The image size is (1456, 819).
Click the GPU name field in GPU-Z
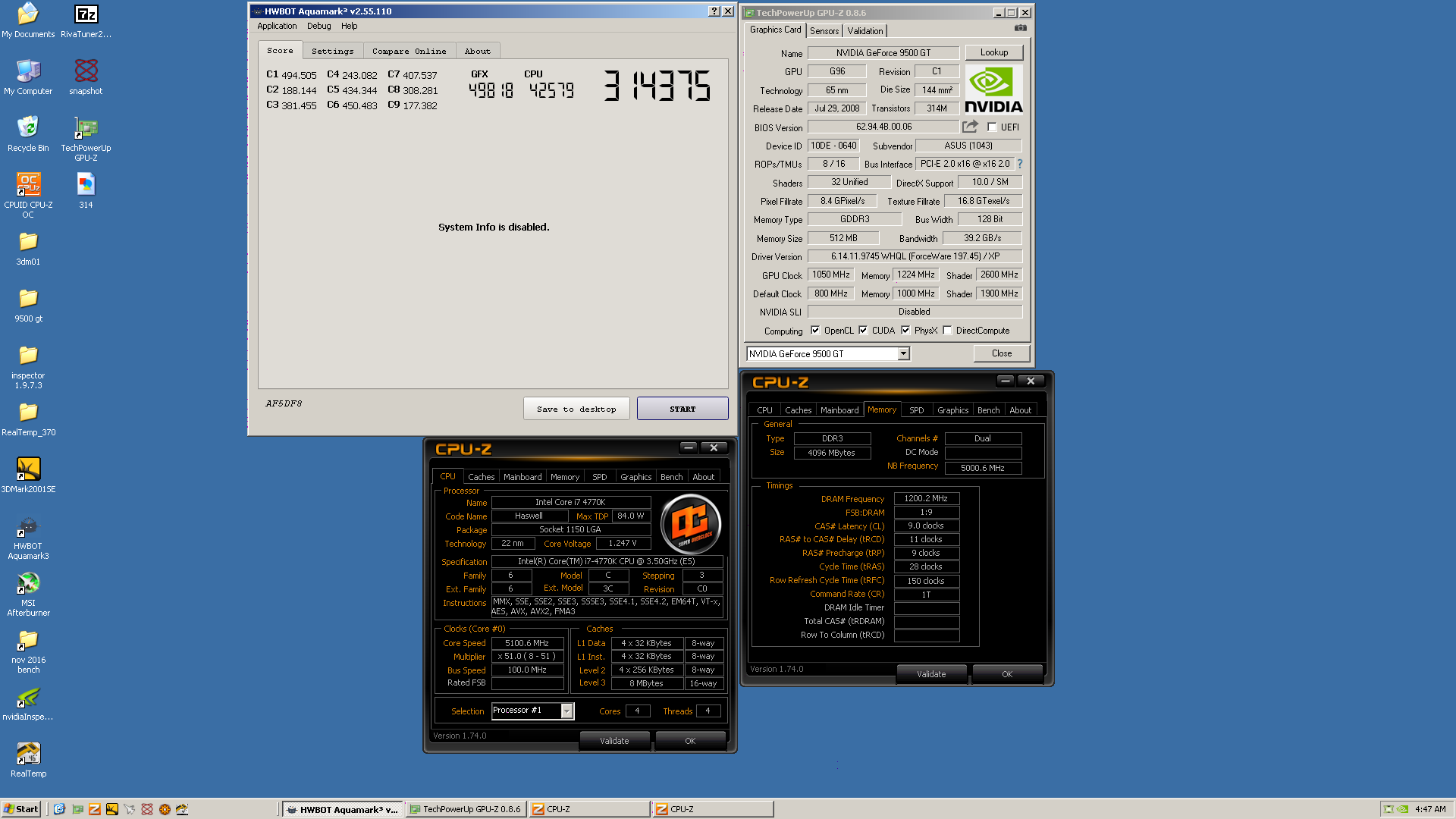pyautogui.click(x=883, y=53)
